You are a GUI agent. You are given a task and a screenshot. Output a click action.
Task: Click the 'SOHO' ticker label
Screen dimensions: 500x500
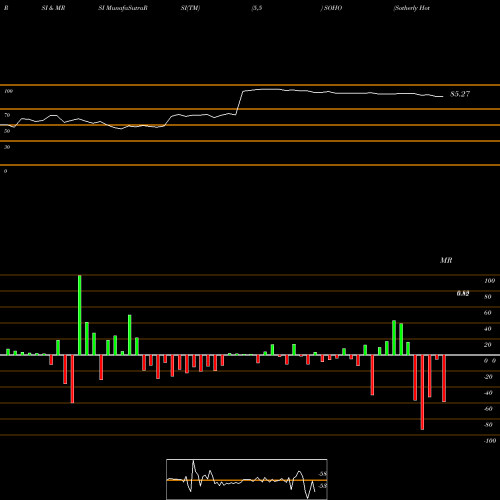pyautogui.click(x=333, y=8)
